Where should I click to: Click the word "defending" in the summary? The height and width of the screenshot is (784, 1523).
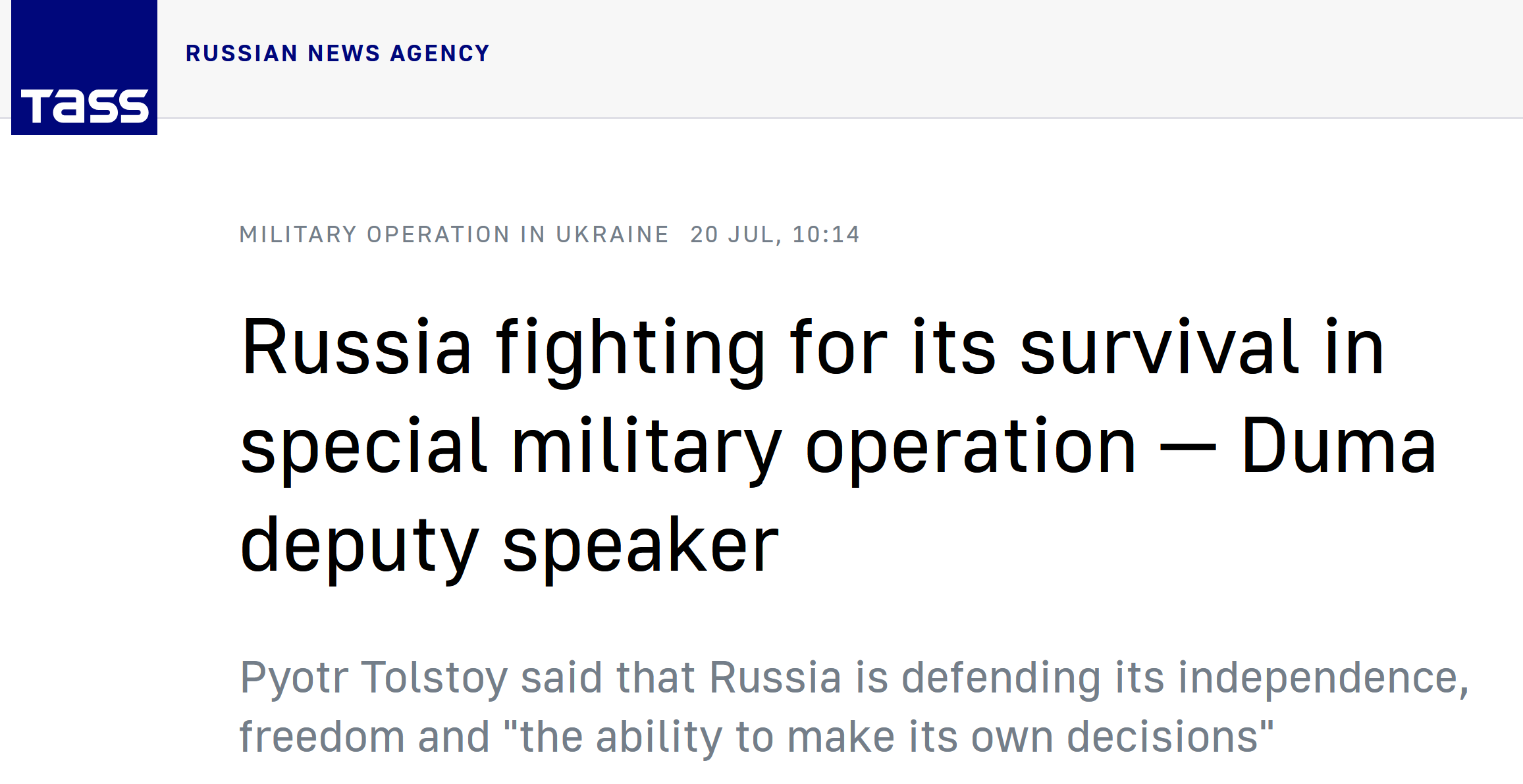click(x=1001, y=679)
